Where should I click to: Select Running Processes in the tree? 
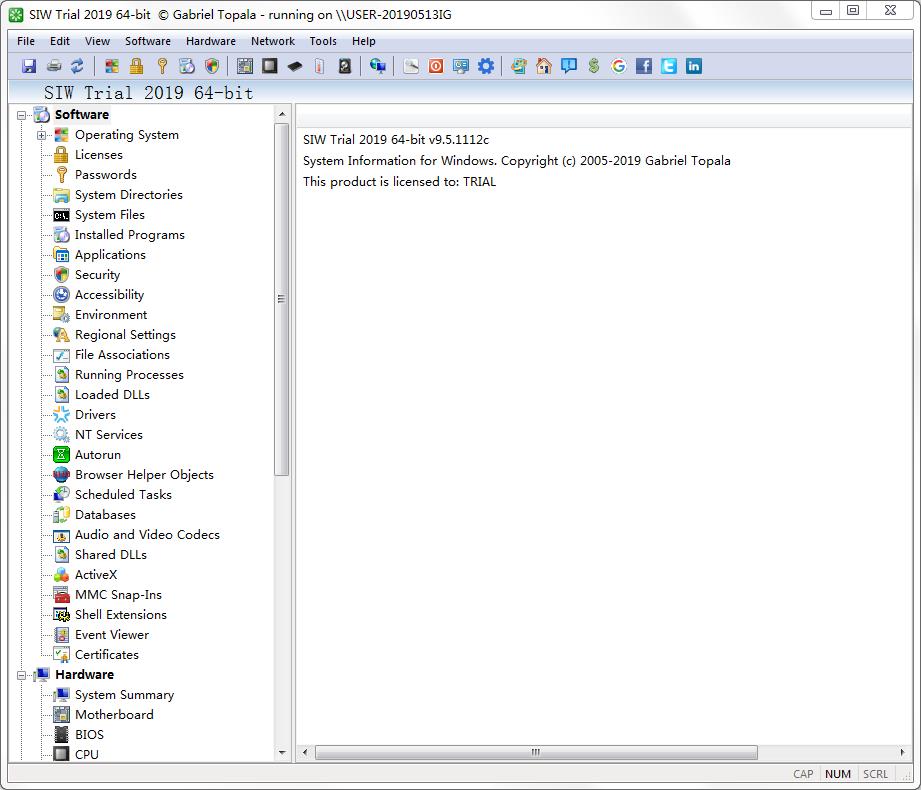click(x=129, y=375)
